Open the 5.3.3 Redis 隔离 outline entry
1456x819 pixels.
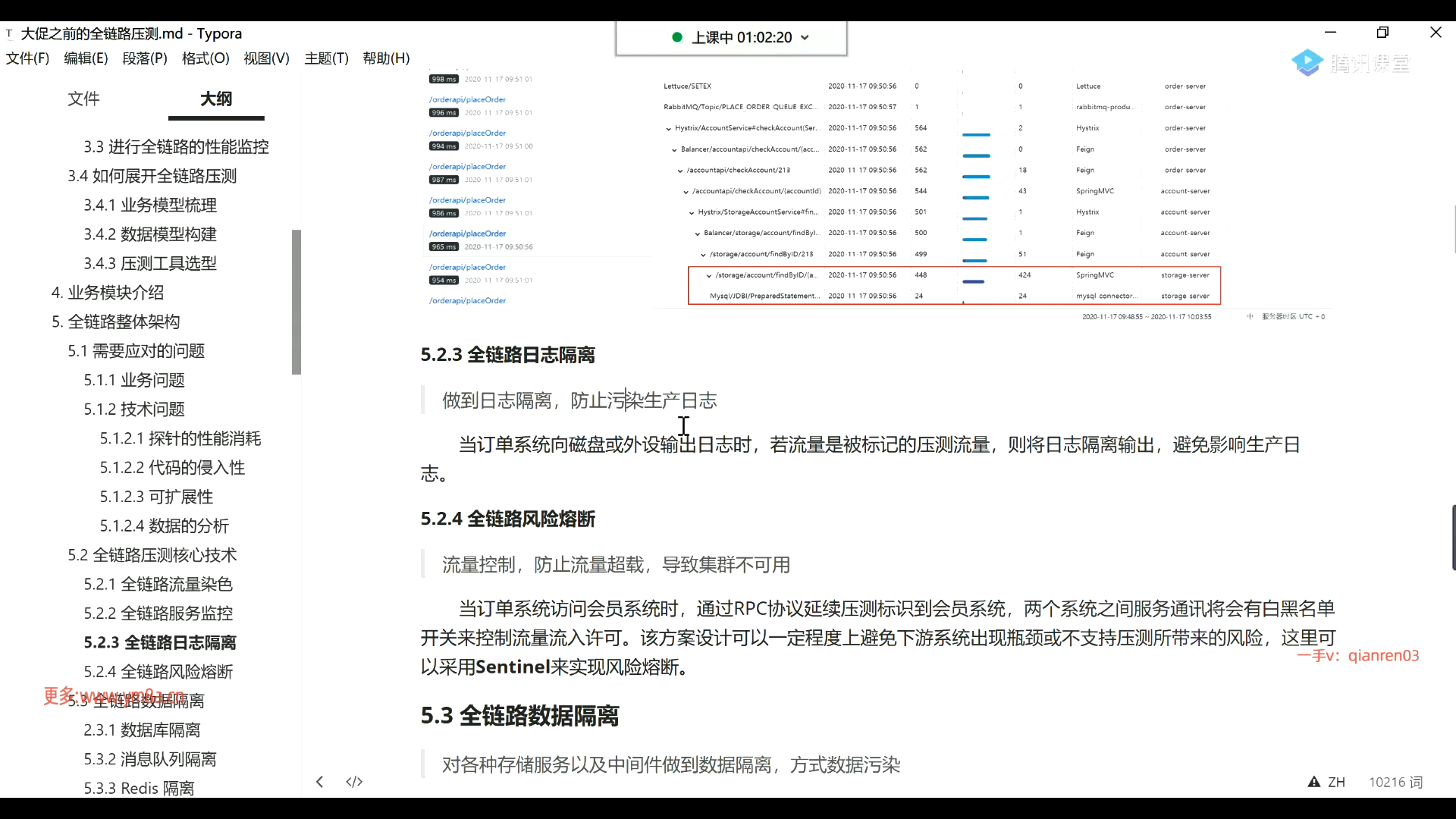pyautogui.click(x=139, y=788)
